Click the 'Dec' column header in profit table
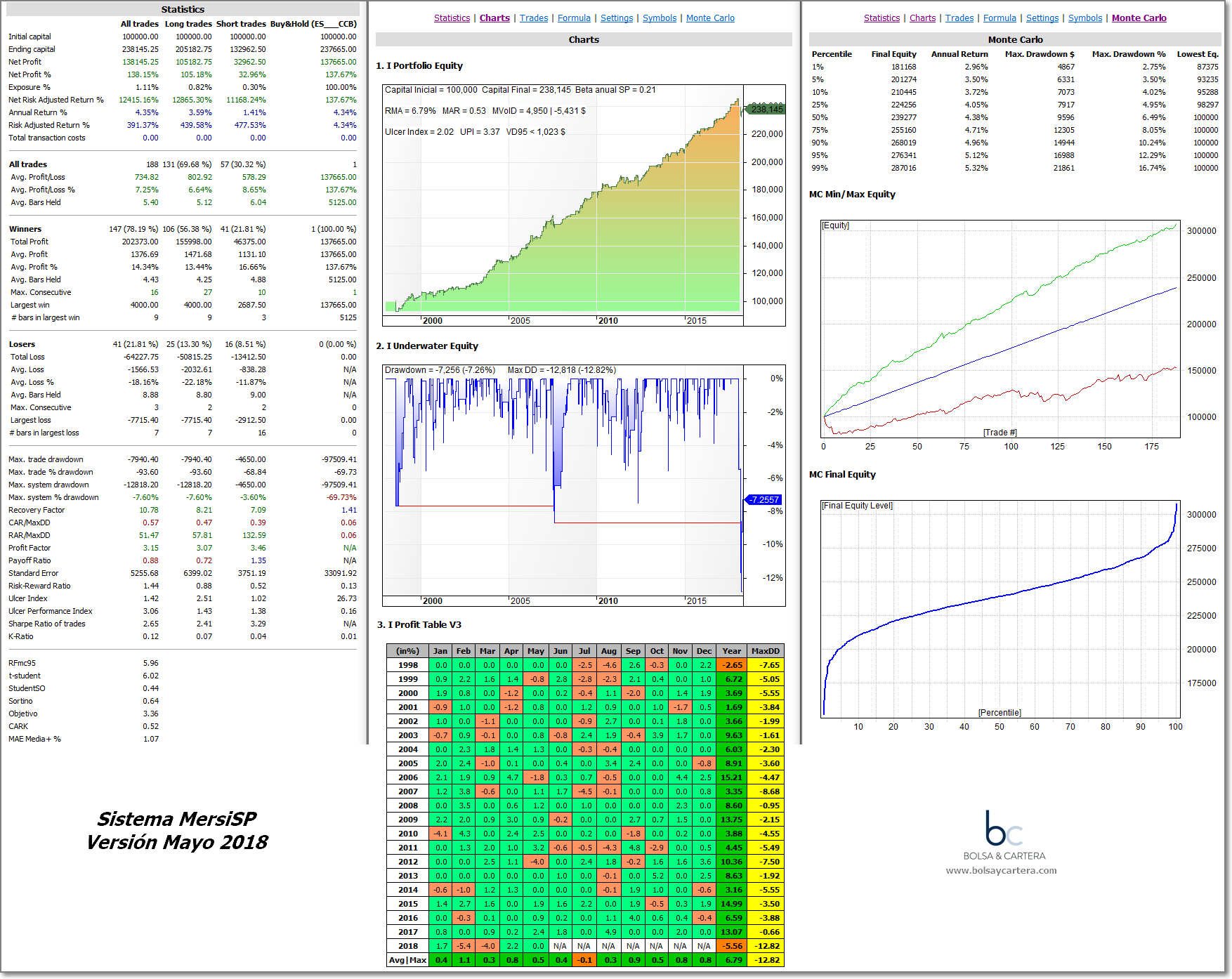 coord(705,651)
